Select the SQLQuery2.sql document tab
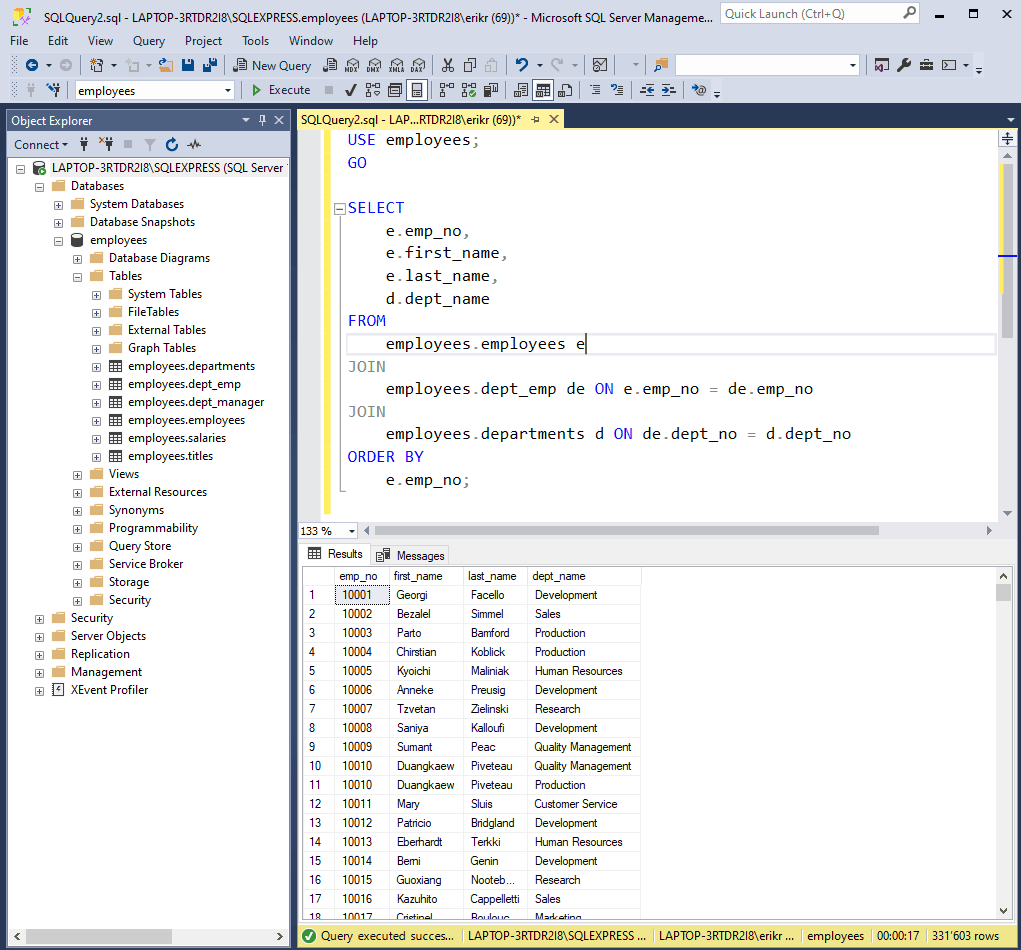 click(x=411, y=120)
